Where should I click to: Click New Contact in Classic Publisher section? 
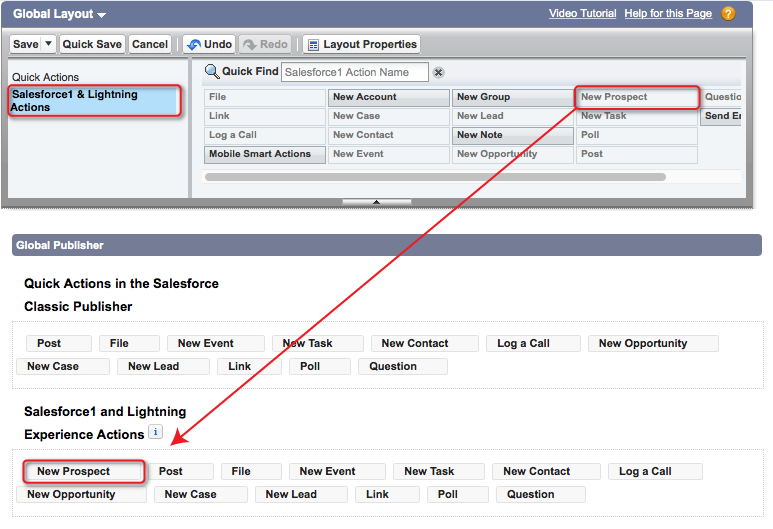pos(424,343)
